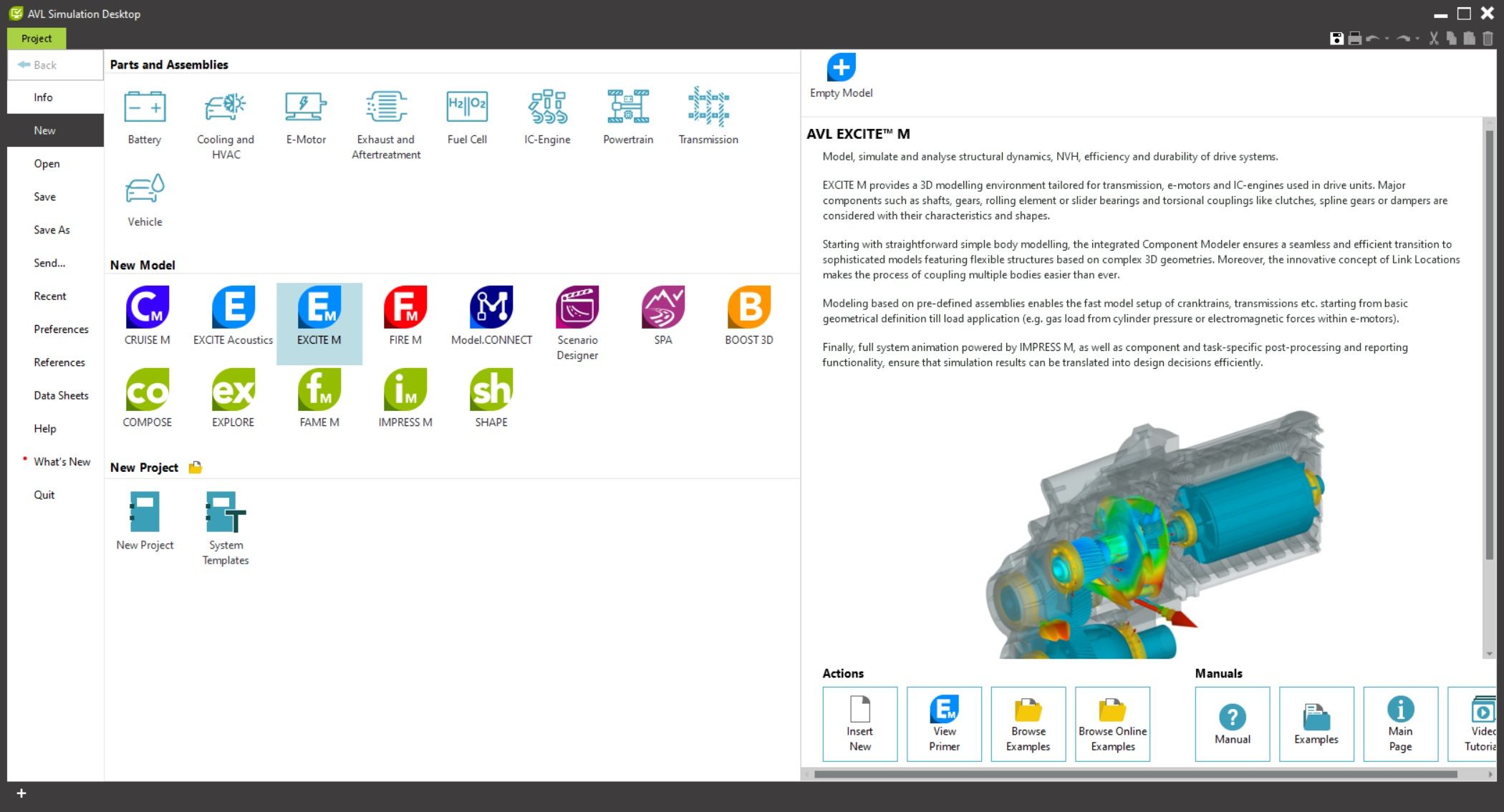The width and height of the screenshot is (1504, 812).
Task: Choose the Powertrain assembly
Action: (628, 118)
